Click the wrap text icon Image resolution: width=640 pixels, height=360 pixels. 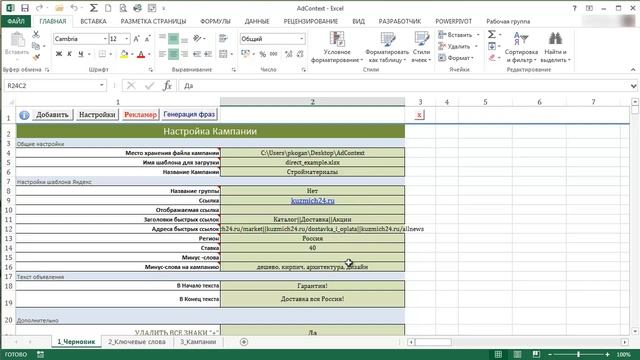(223, 39)
